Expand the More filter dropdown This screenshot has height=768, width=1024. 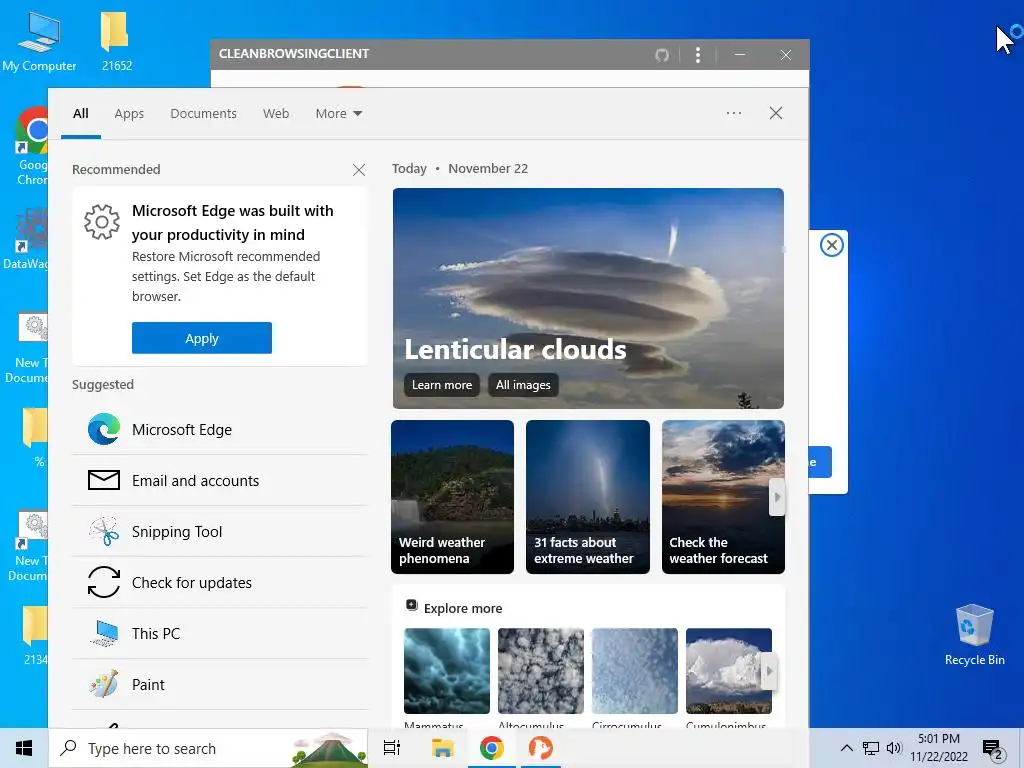pos(338,114)
